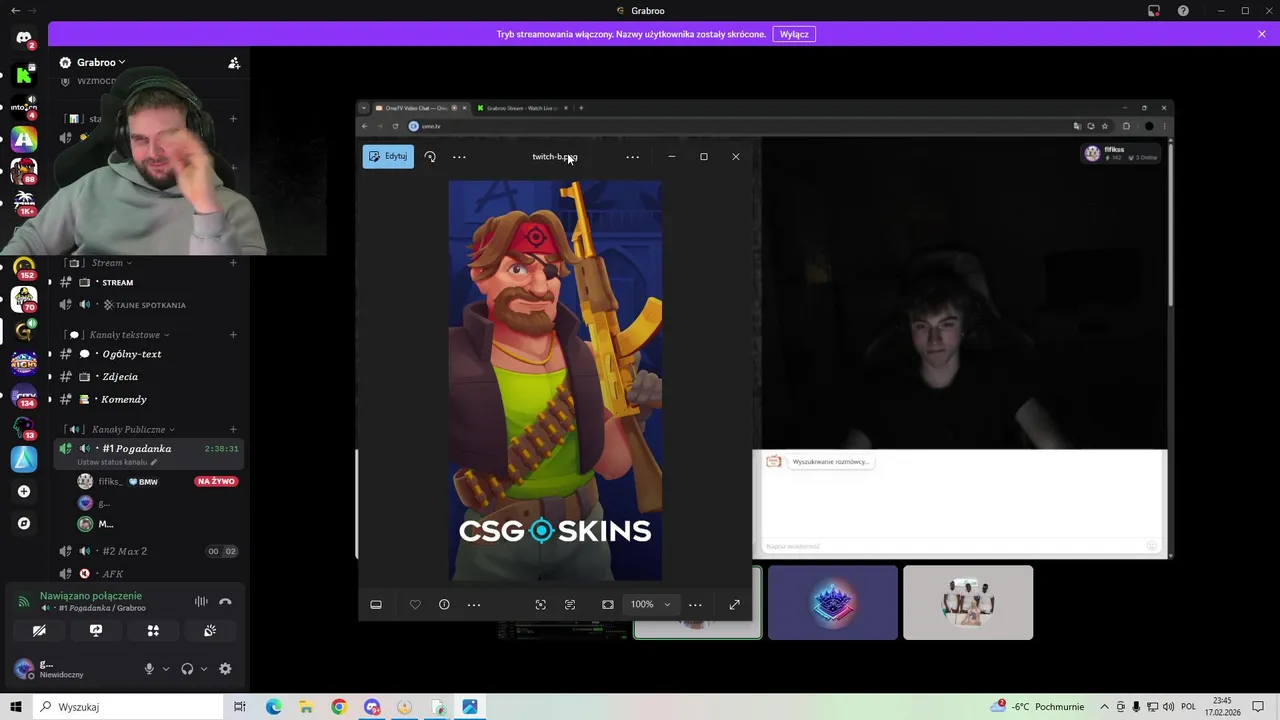This screenshot has height=720, width=1280.
Task: Open soundboard icon in voice panel
Action: [x=210, y=631]
